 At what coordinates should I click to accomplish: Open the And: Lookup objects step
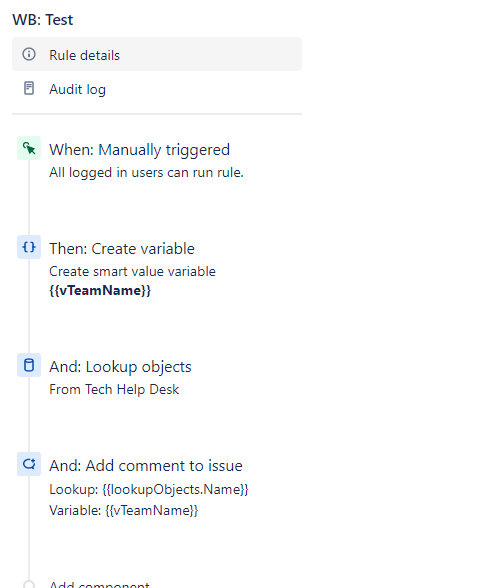(x=120, y=367)
